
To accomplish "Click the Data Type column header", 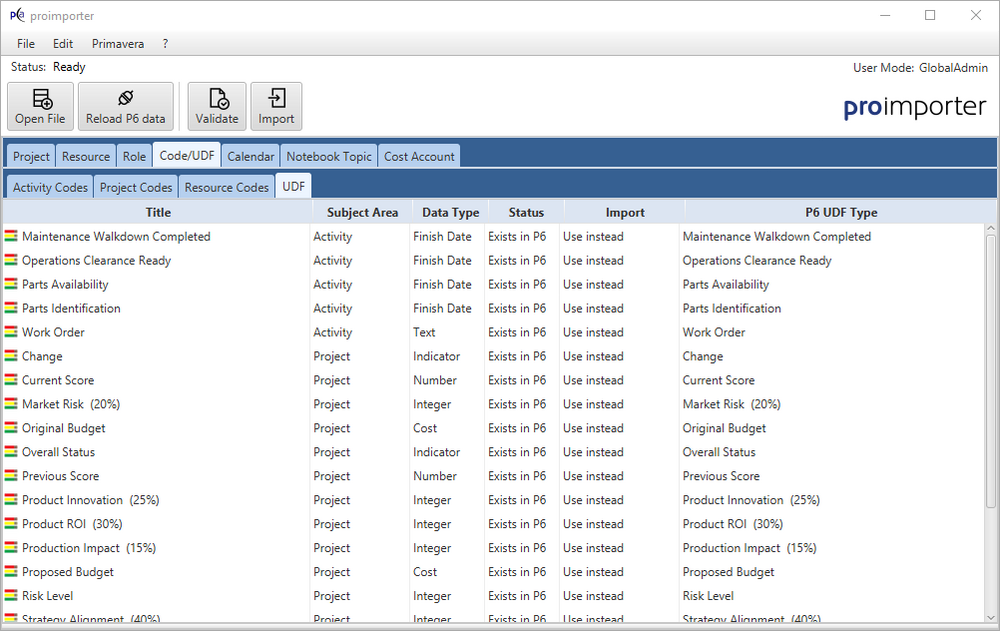I will click(450, 212).
